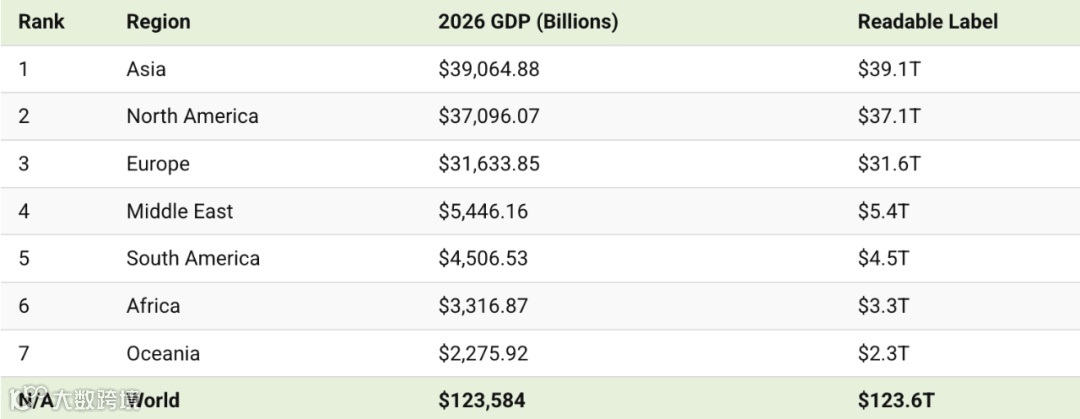Click the Oceania region cell
Image resolution: width=1080 pixels, height=419 pixels.
click(163, 353)
